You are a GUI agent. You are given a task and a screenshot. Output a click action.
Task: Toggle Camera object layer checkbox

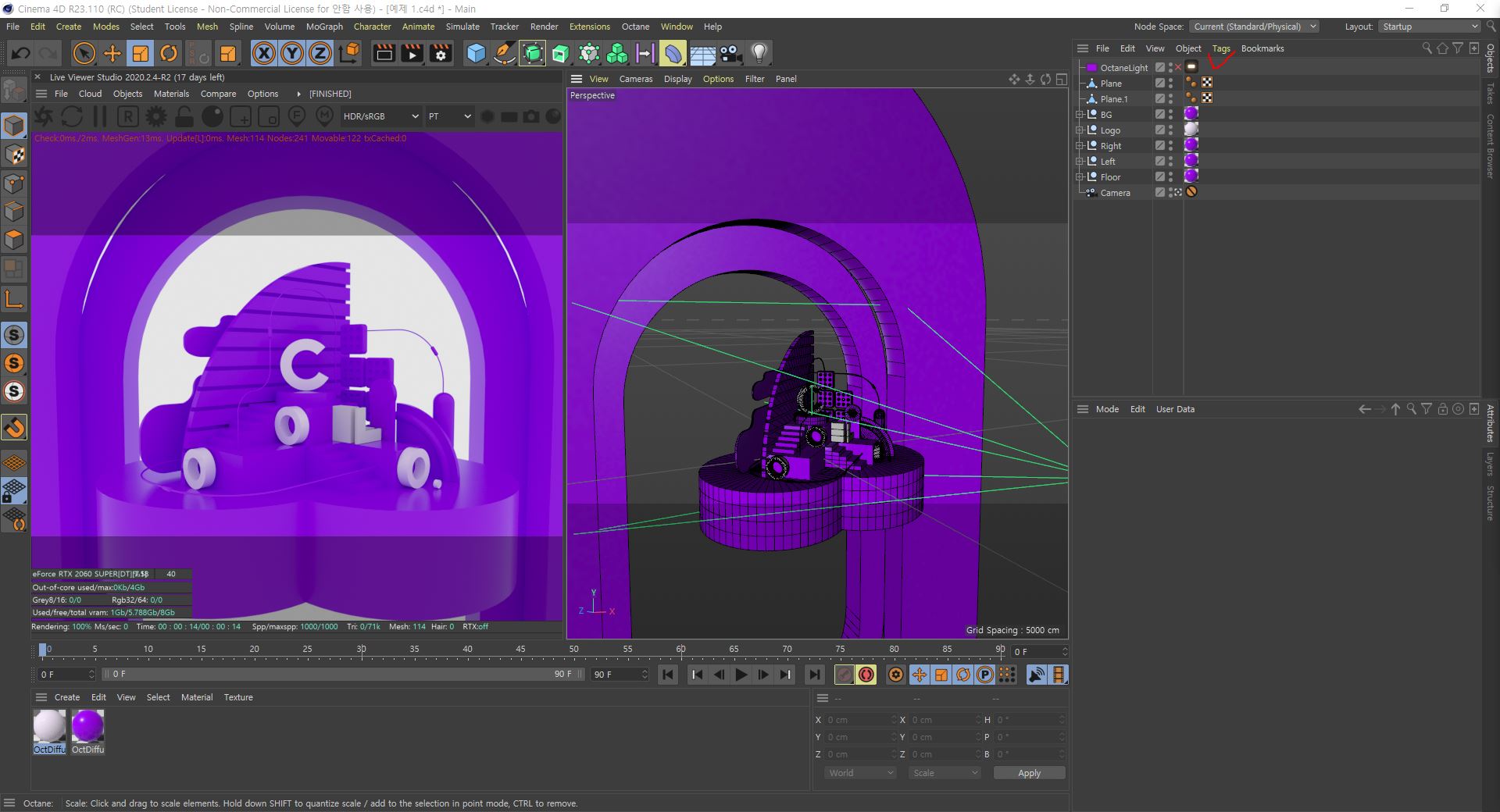[x=1160, y=193]
